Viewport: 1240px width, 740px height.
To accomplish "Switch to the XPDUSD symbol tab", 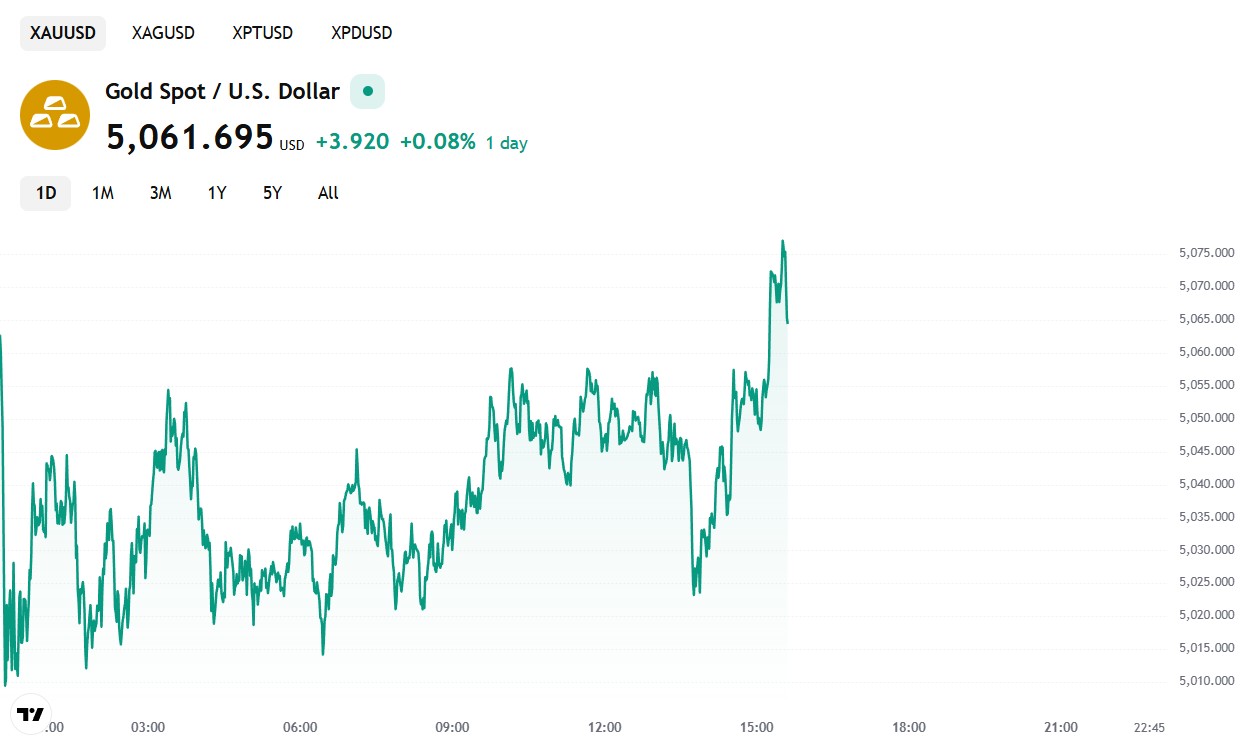I will tap(361, 32).
